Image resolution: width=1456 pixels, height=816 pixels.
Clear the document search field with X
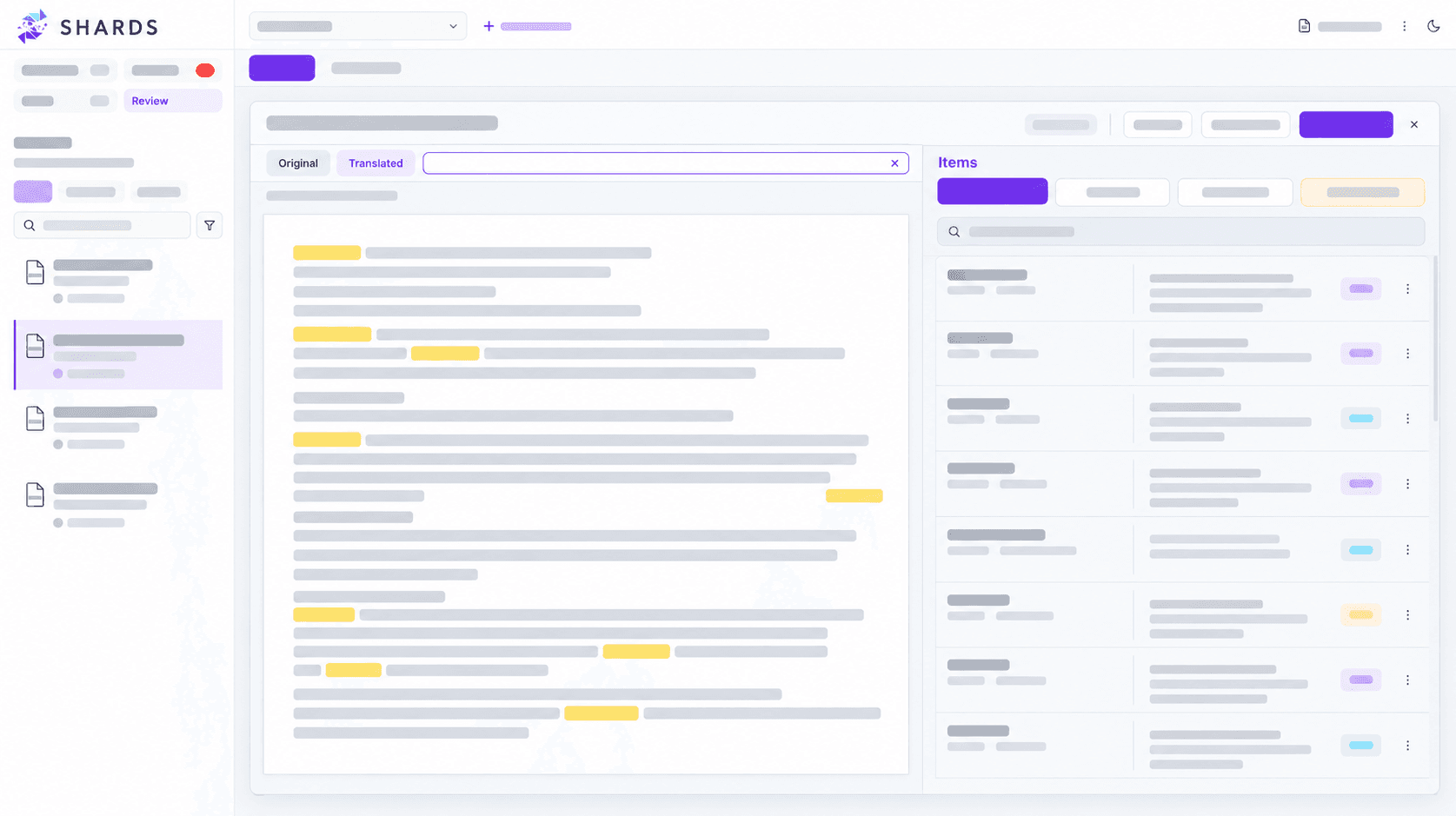point(894,163)
